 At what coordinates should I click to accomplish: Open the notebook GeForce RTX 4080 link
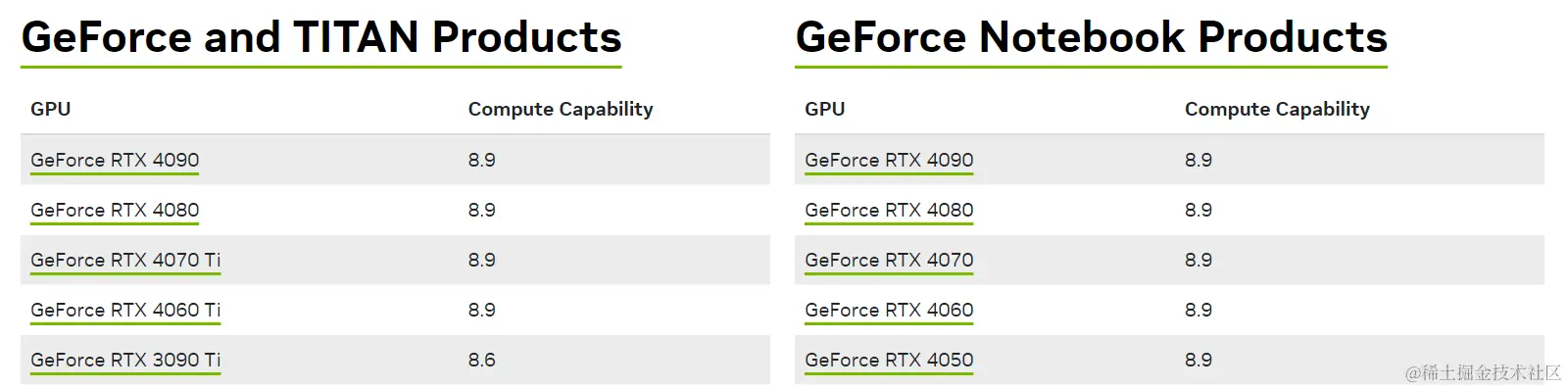tap(889, 210)
